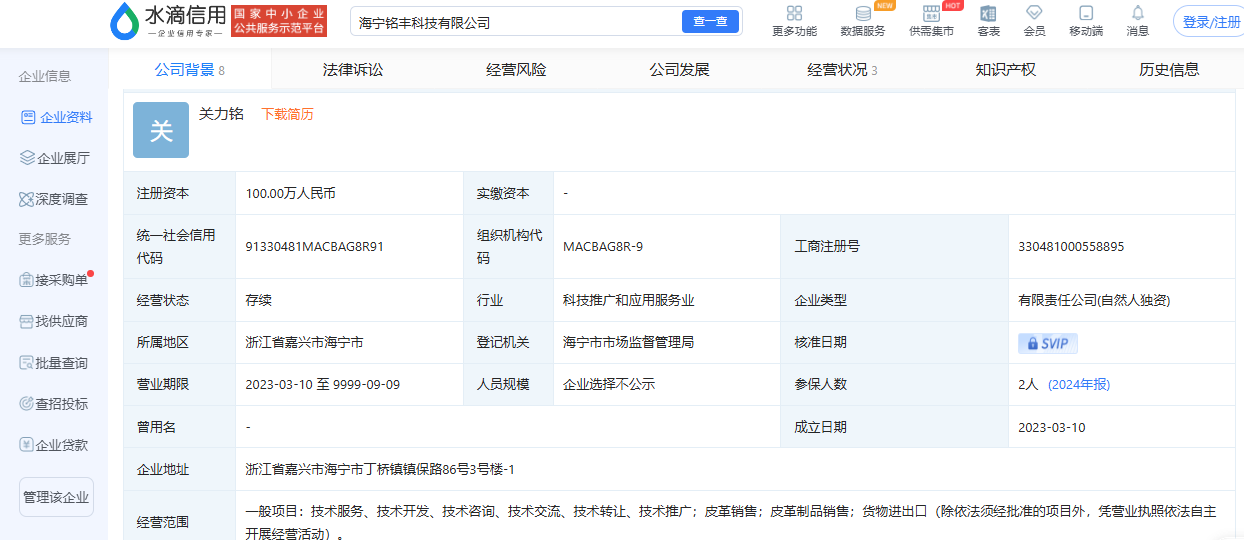The width and height of the screenshot is (1244, 540).
Task: Click 登录/注册 button
Action: point(1210,22)
